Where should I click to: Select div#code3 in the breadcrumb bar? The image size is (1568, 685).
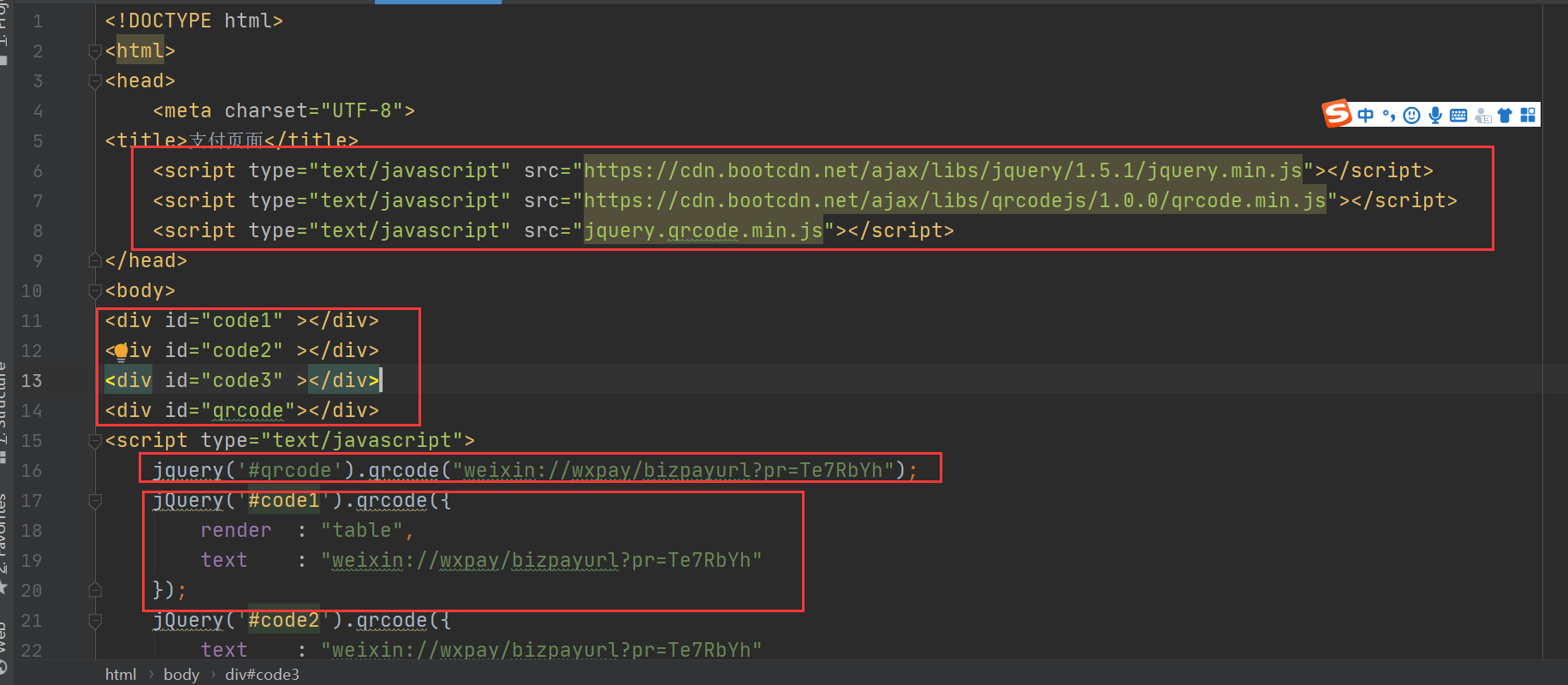(262, 674)
